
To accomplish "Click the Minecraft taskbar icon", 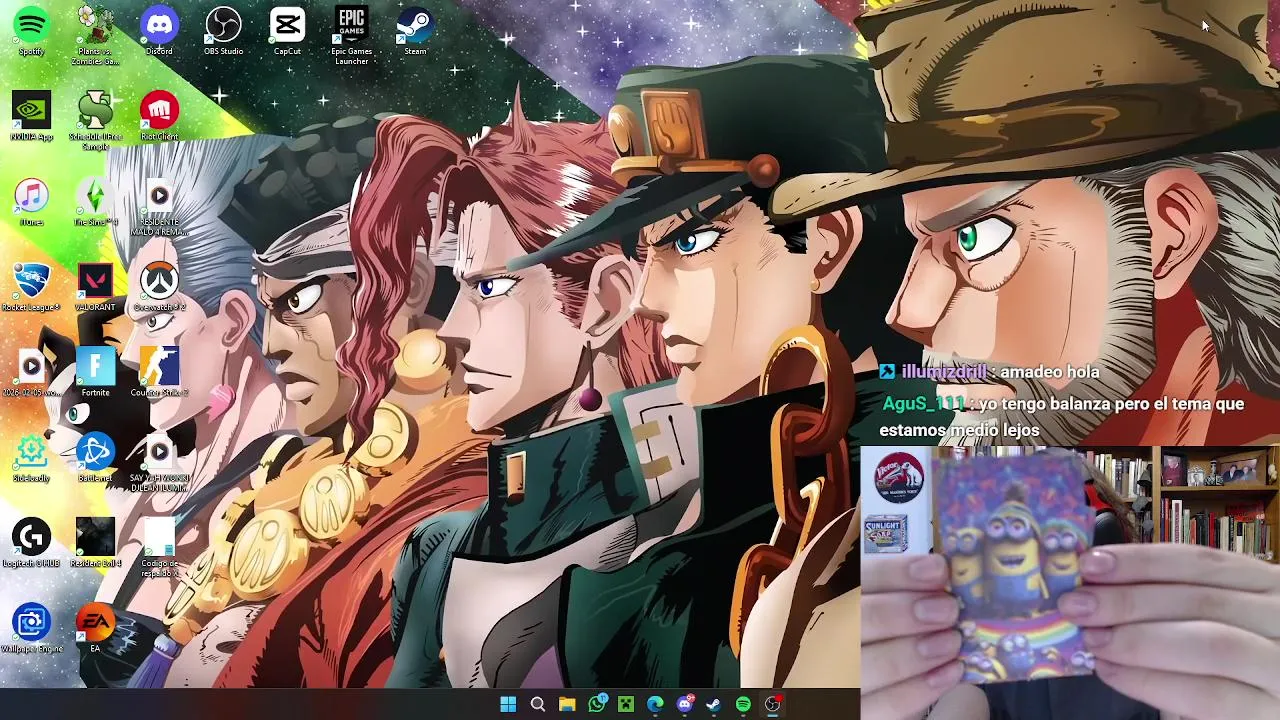I will [626, 704].
